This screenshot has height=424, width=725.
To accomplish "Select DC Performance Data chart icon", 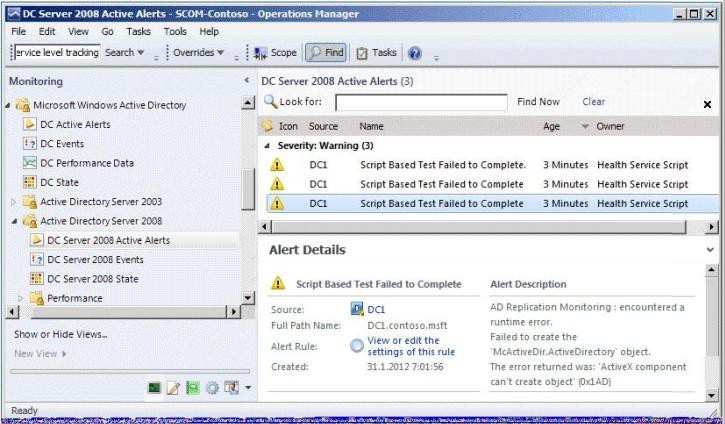I will 30,163.
